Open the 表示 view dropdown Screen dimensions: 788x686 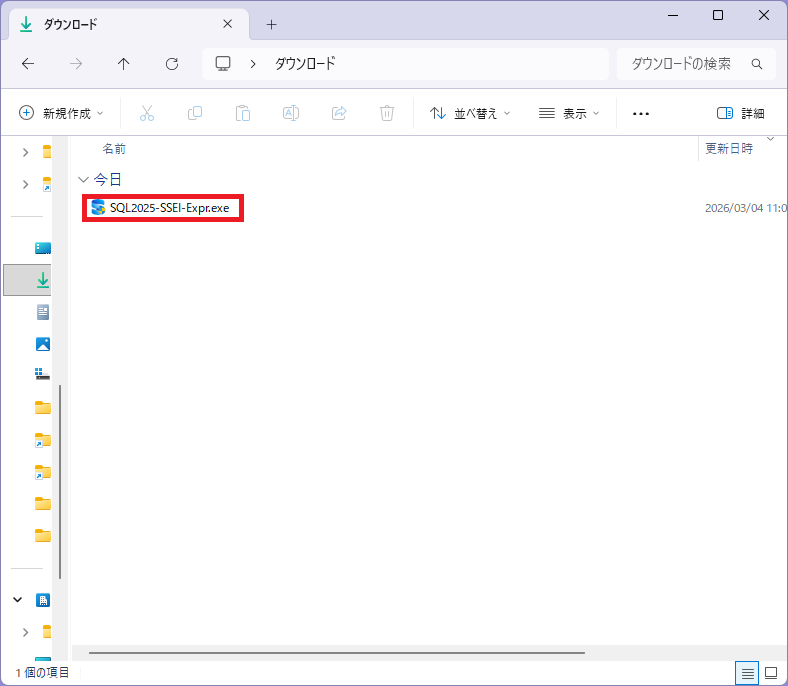click(569, 113)
